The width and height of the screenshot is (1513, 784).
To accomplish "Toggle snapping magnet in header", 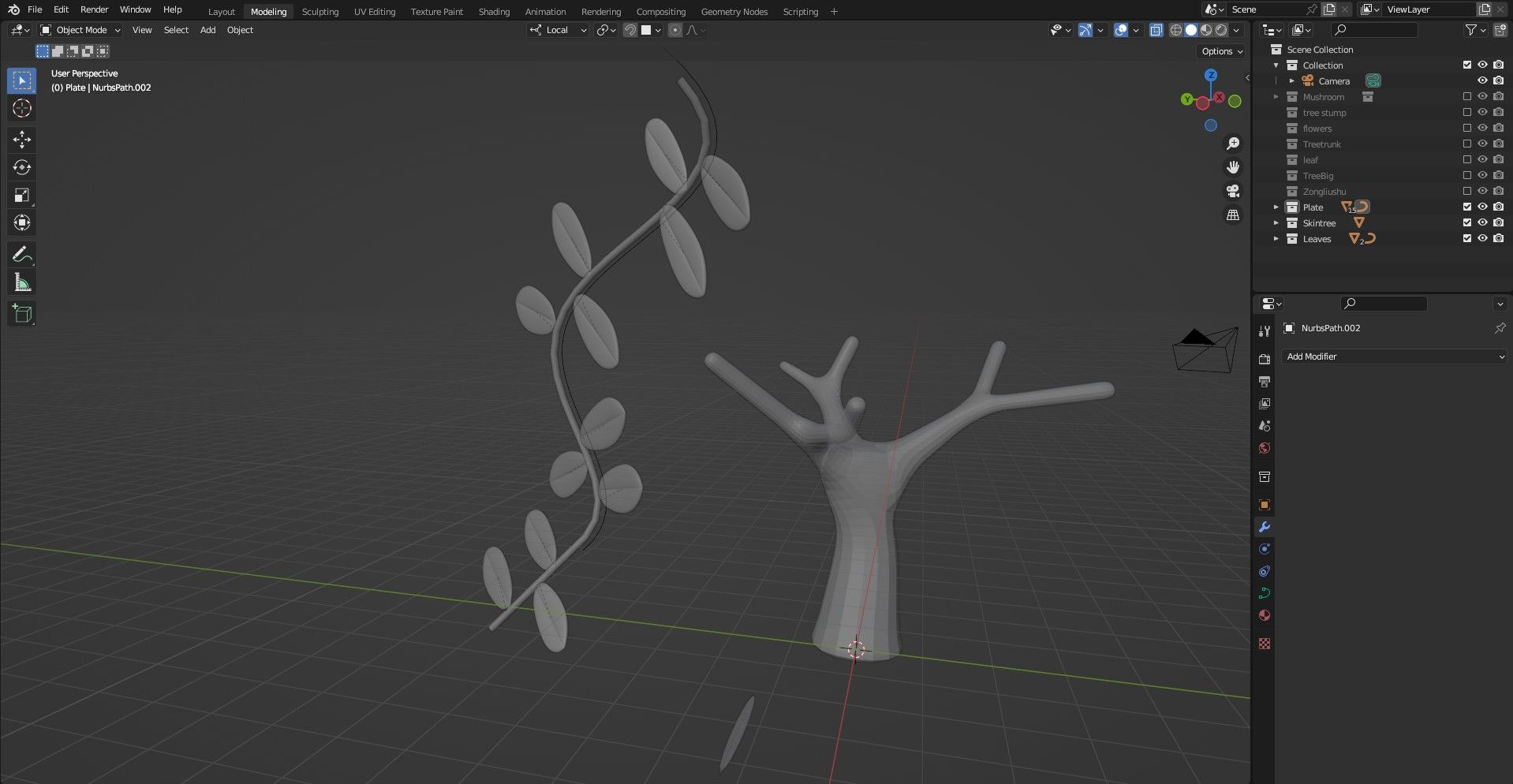I will point(630,30).
